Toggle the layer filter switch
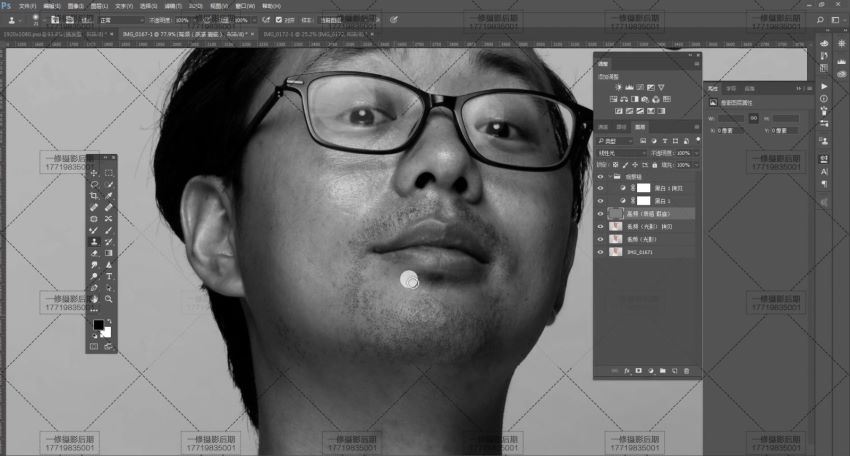The height and width of the screenshot is (456, 850). click(x=698, y=140)
